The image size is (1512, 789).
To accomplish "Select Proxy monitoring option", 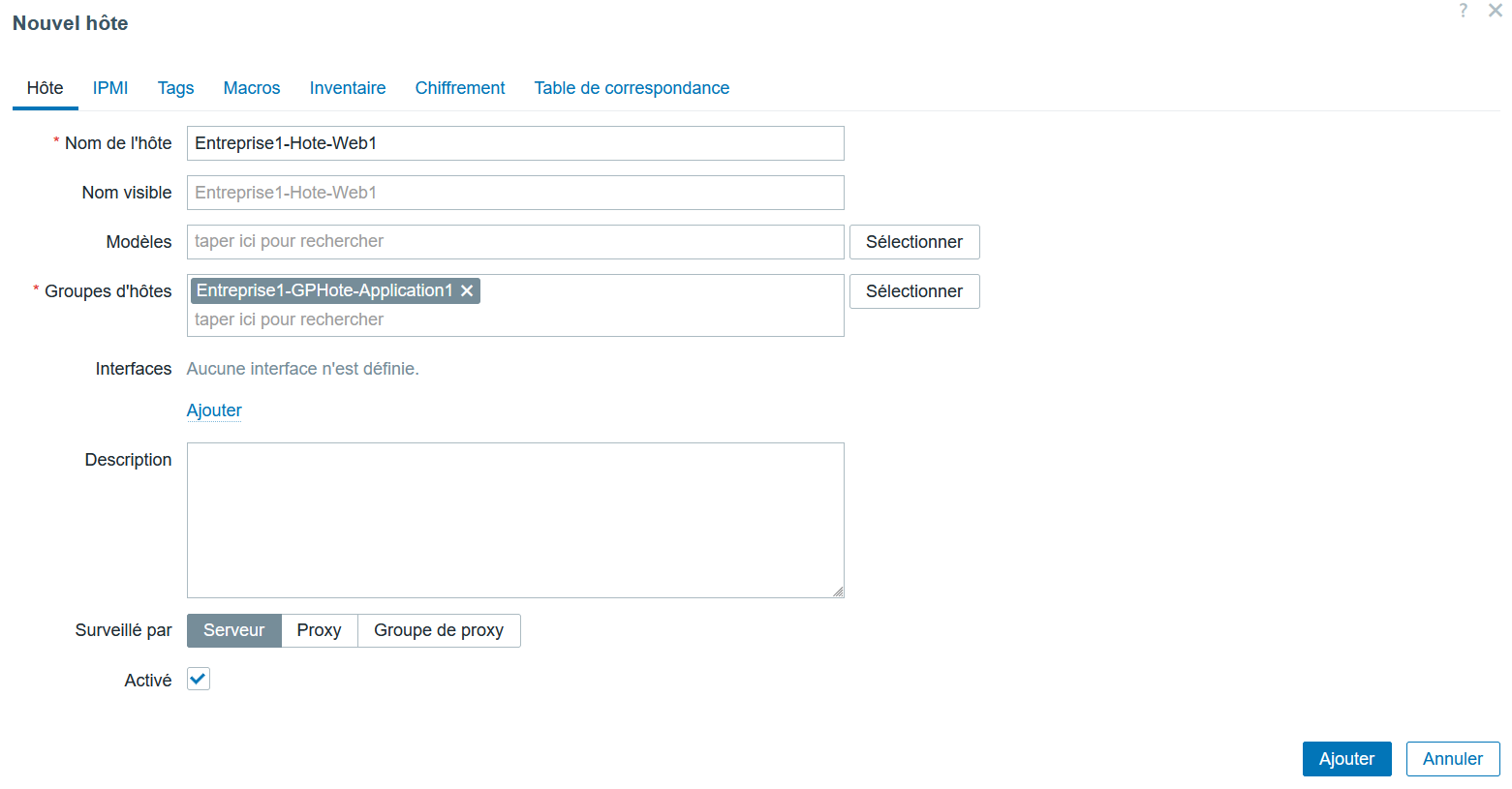I will tap(319, 630).
